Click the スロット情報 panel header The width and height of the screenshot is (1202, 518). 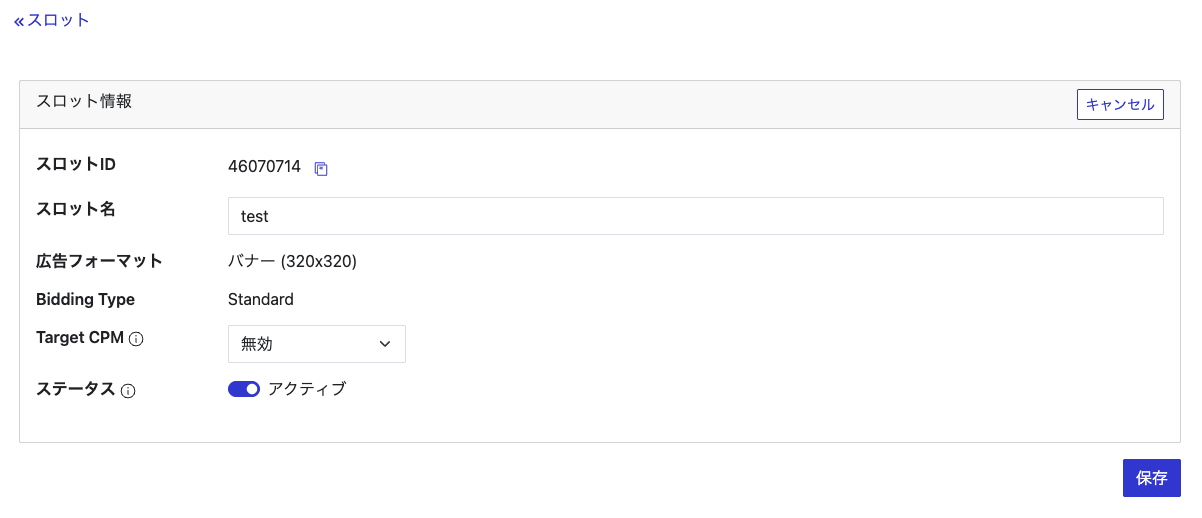point(84,101)
